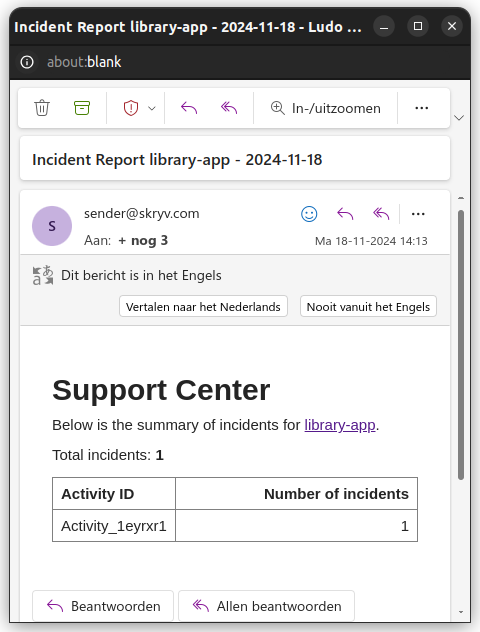Click the reply all arrows in the top toolbar
Screen dimensions: 480x632
[x=229, y=108]
